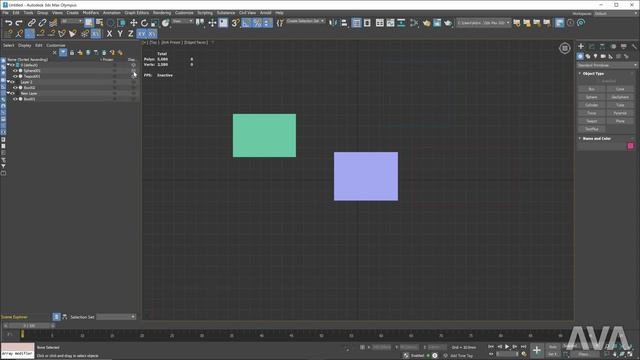Open the Display menu in Scene Explorer
The height and width of the screenshot is (360, 640).
[24, 46]
